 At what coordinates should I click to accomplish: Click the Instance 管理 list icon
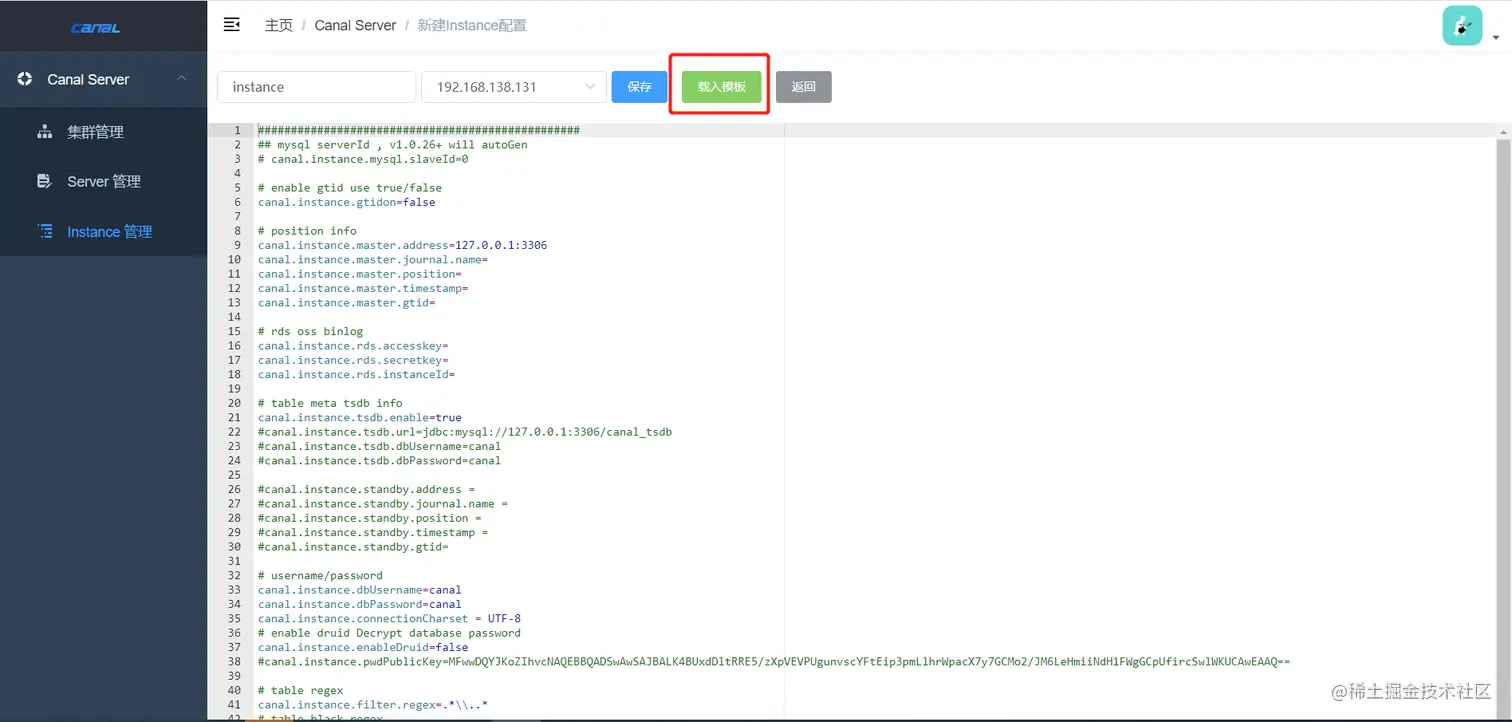tap(45, 231)
